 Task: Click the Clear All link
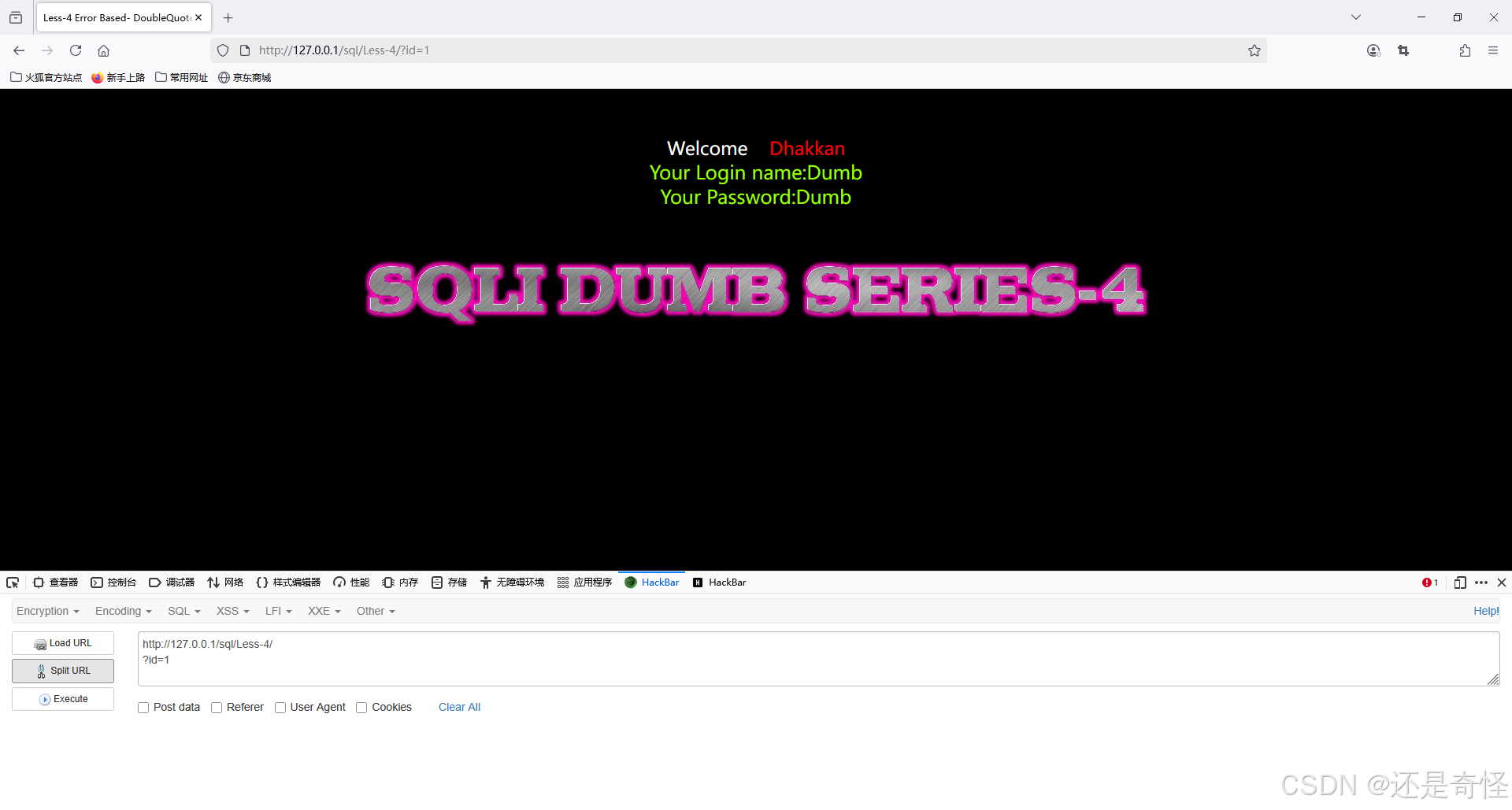click(459, 707)
